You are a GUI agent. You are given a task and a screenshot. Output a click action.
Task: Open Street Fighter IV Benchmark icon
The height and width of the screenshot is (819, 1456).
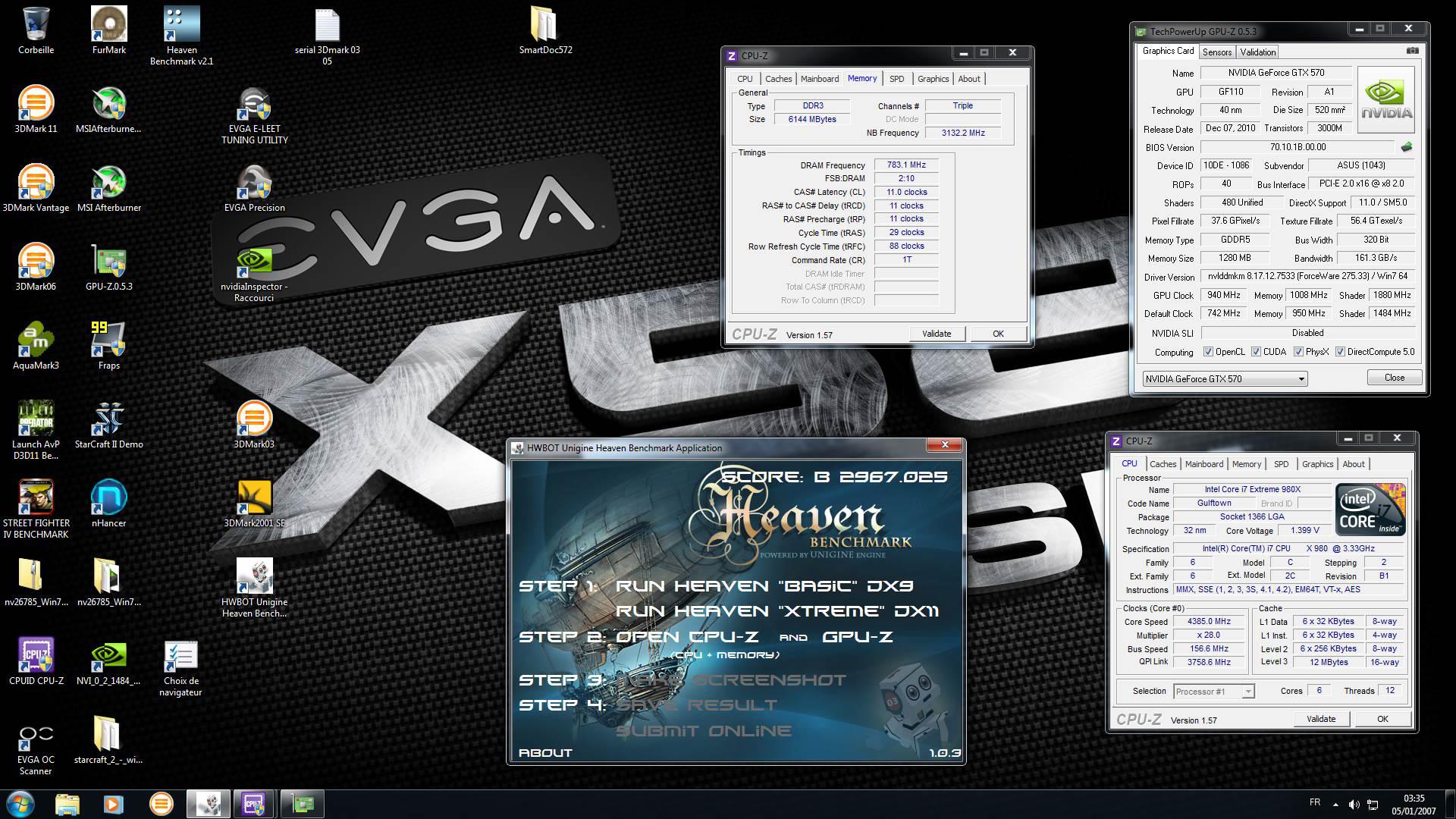(x=36, y=509)
